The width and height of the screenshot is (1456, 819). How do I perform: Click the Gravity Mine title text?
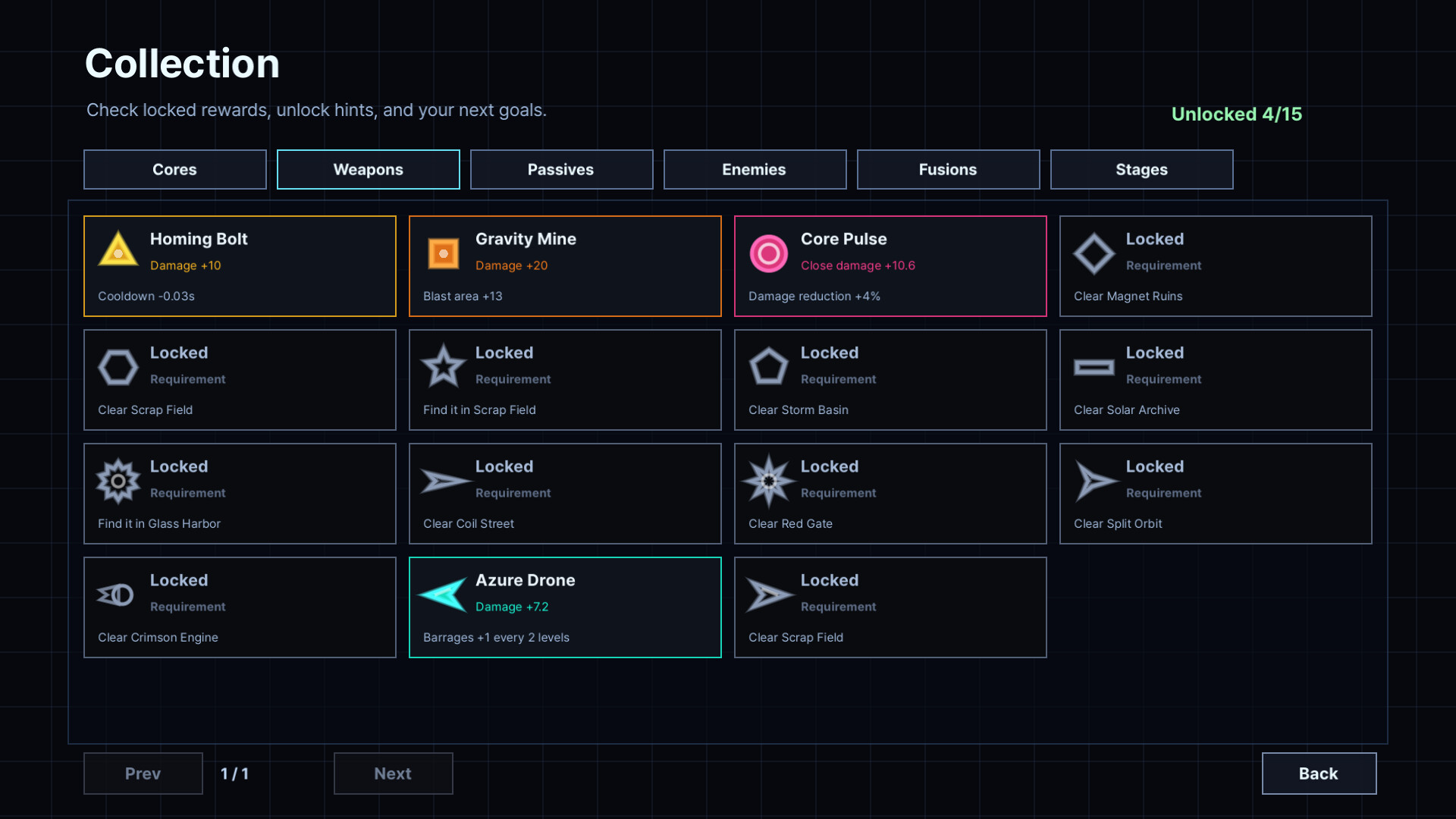tap(526, 239)
